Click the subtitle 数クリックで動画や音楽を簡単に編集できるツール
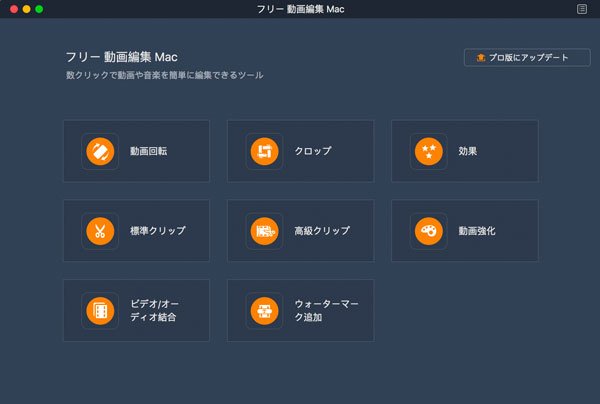The width and height of the screenshot is (600, 404). point(165,75)
